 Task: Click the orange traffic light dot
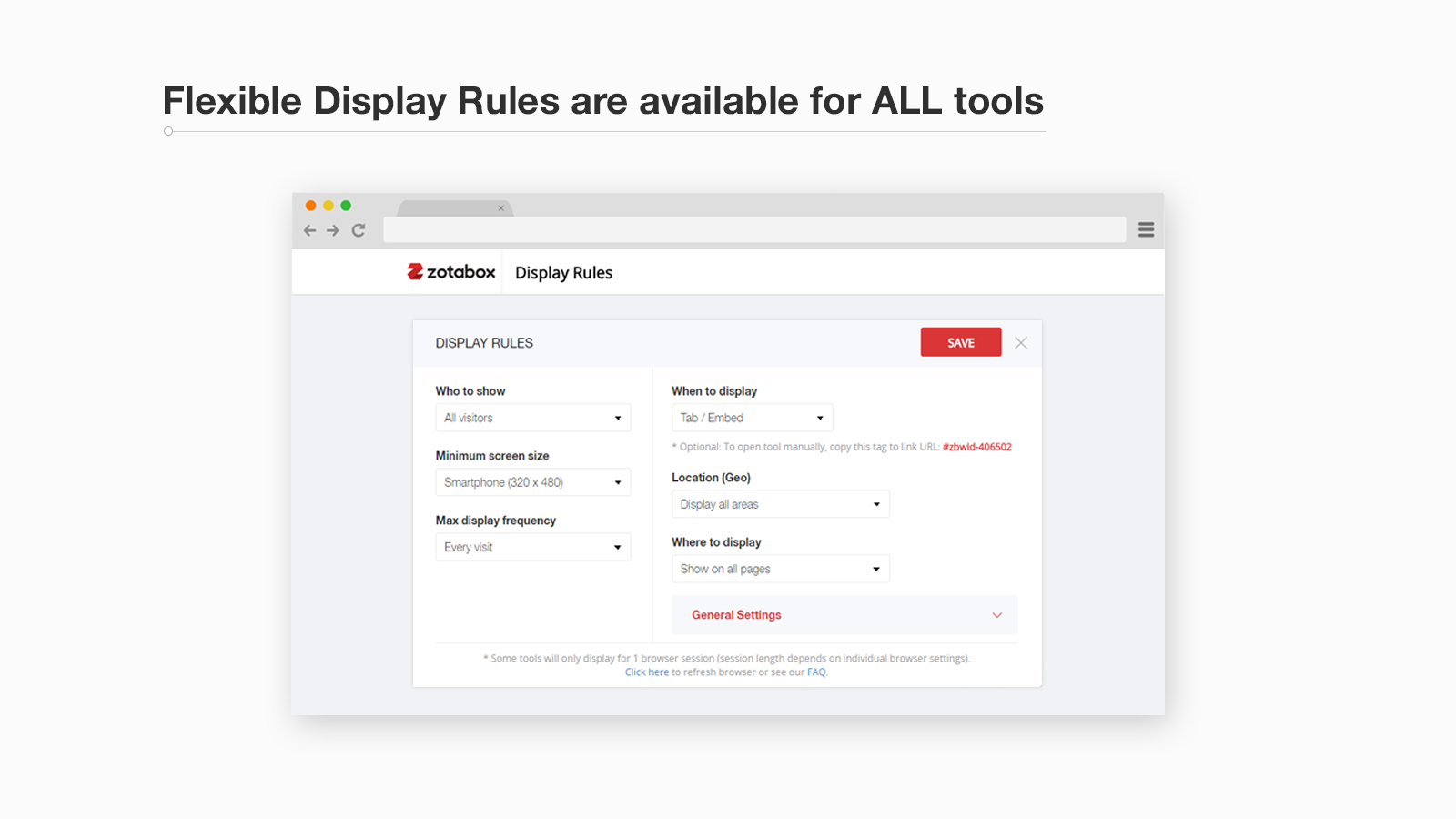[311, 206]
